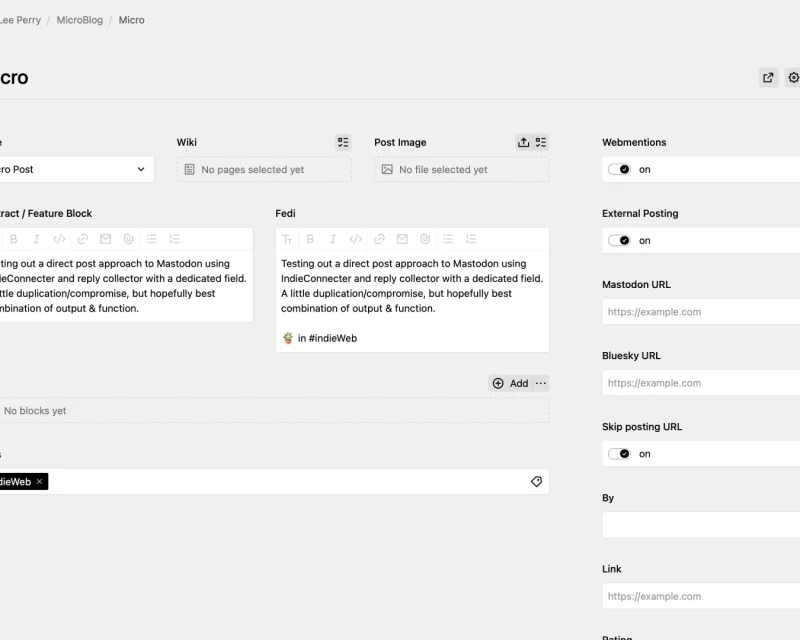Insert an email link in the Fedi editor
This screenshot has width=800, height=640.
click(x=402, y=238)
